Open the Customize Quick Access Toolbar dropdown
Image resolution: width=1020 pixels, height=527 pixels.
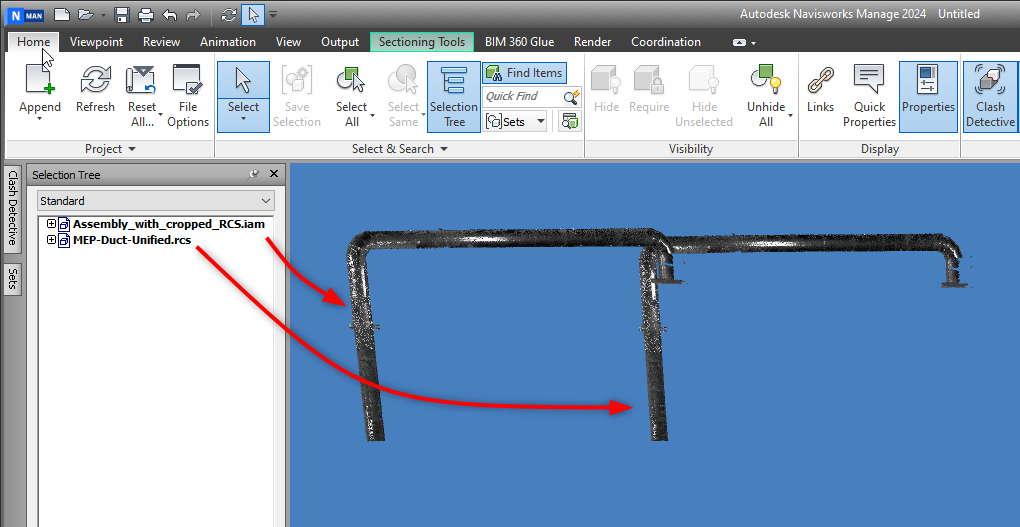click(273, 14)
